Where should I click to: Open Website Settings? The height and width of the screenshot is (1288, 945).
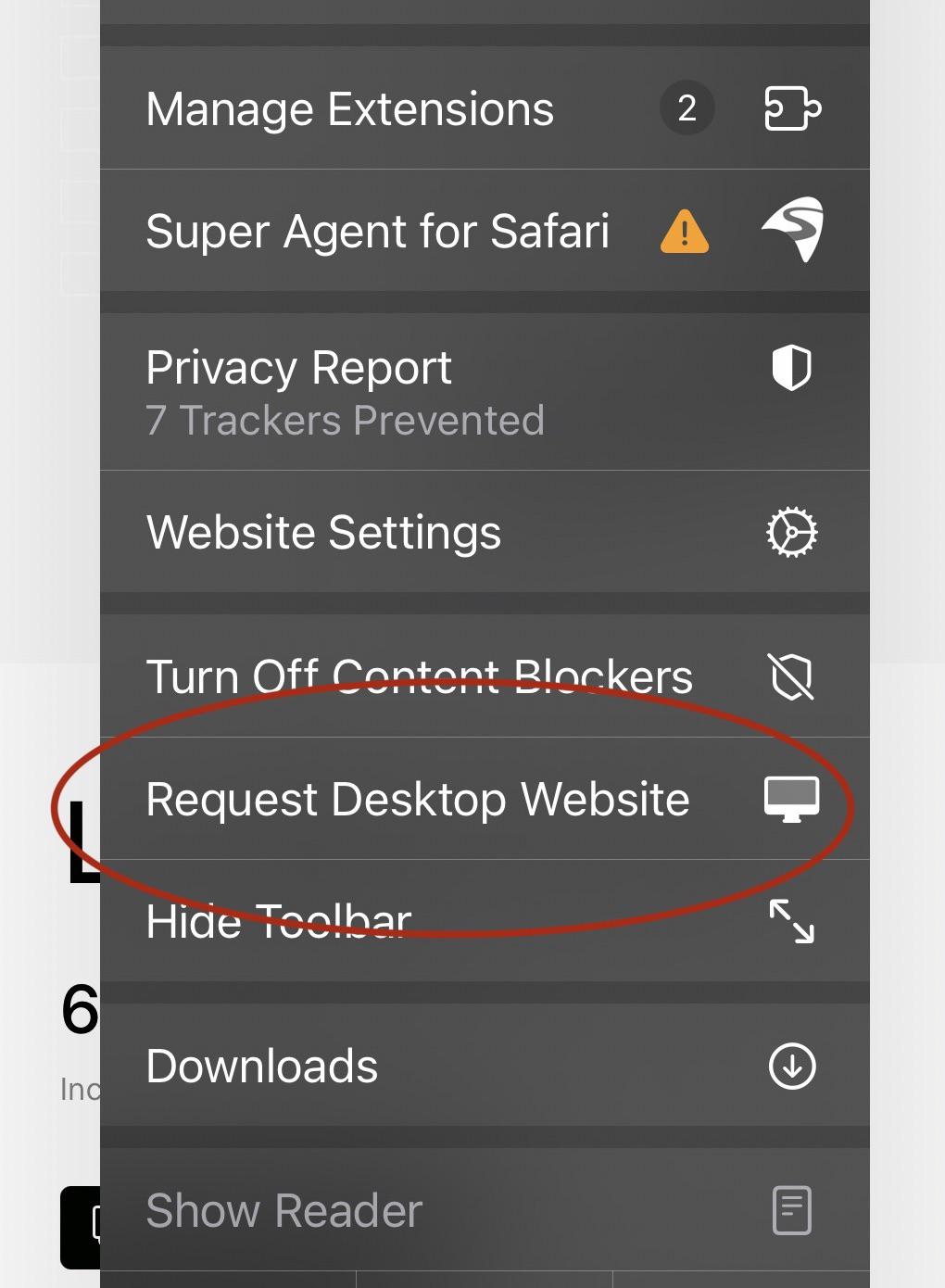tap(485, 532)
